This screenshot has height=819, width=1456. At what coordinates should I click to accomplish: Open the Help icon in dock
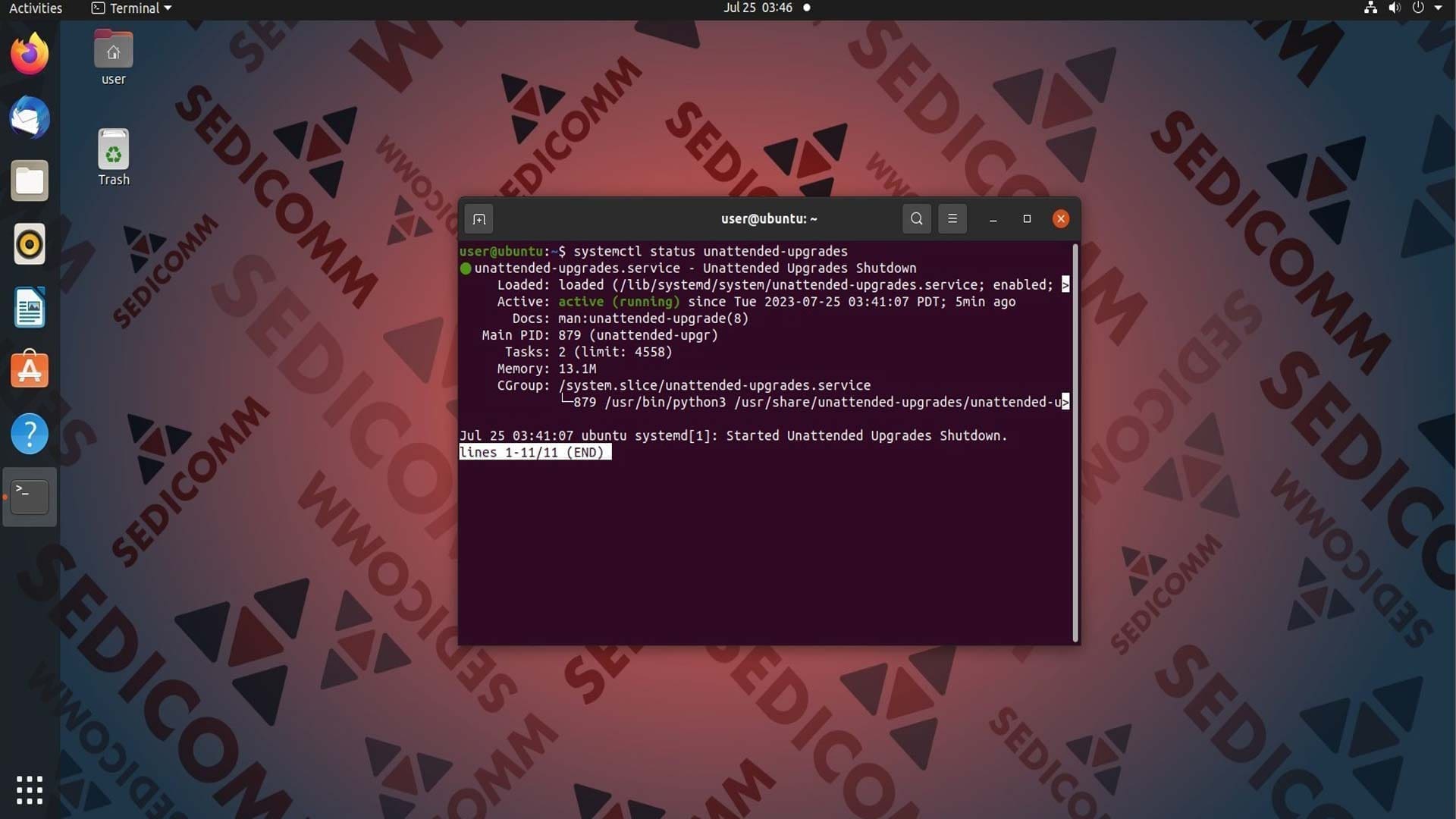pos(30,434)
